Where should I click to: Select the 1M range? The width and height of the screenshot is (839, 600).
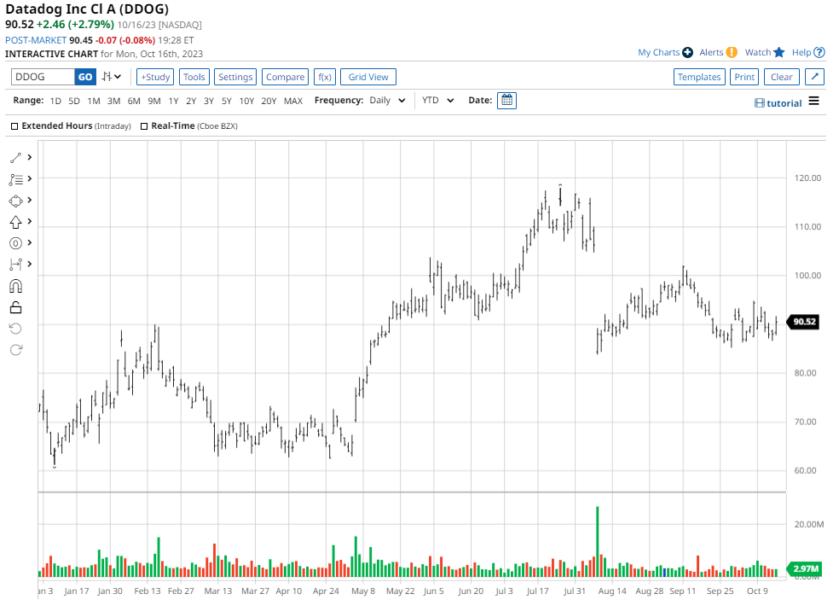[94, 101]
